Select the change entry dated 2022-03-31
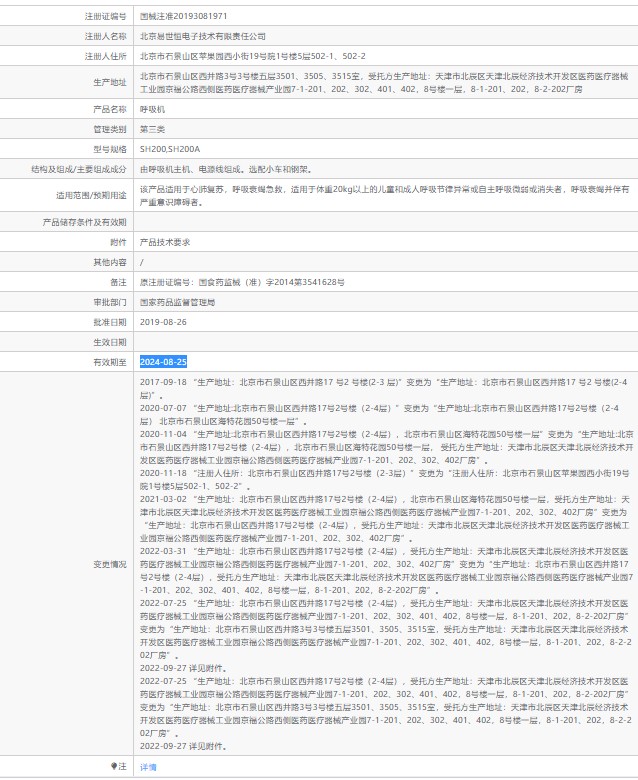 (x=386, y=571)
